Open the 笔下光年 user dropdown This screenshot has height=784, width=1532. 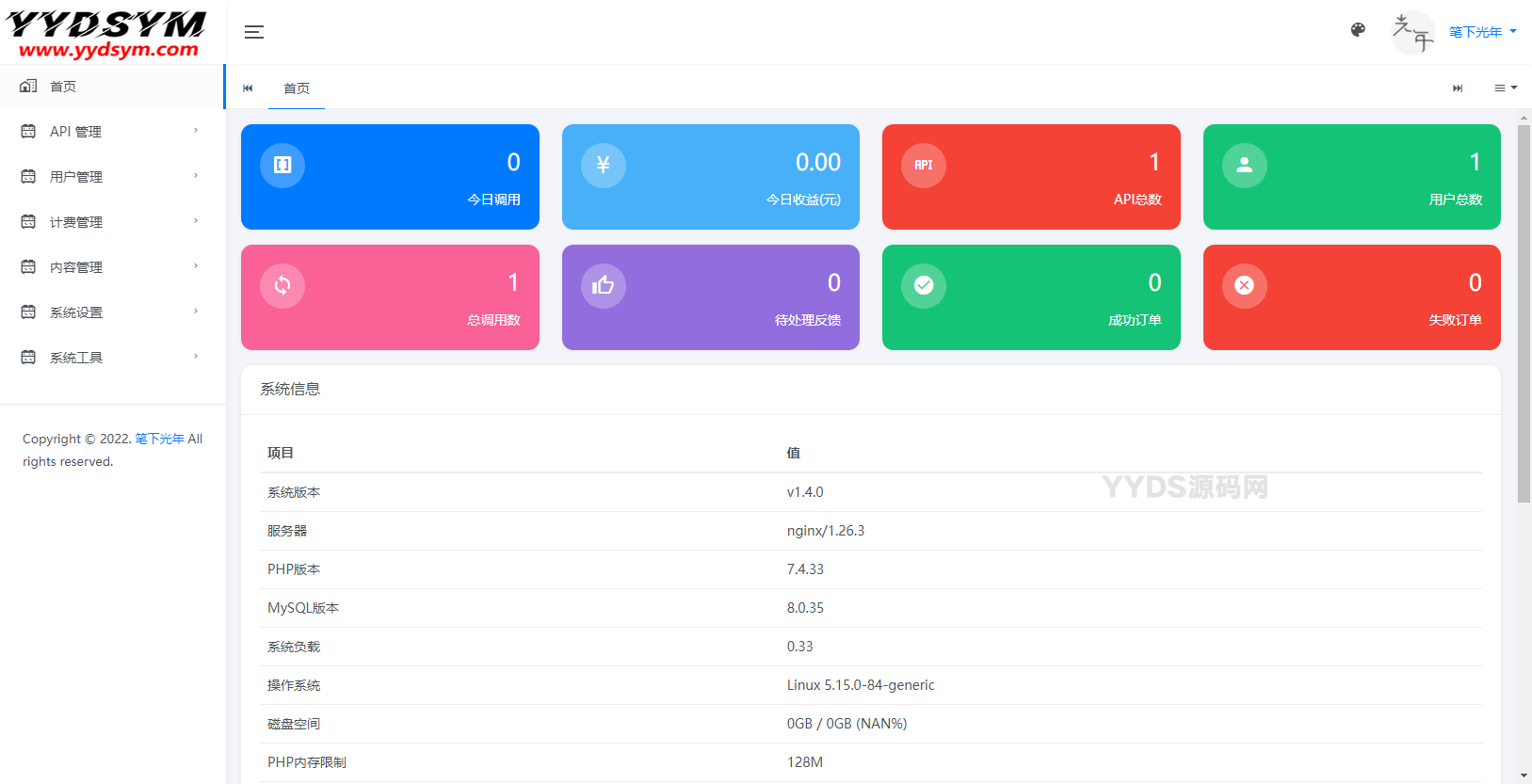[x=1483, y=32]
